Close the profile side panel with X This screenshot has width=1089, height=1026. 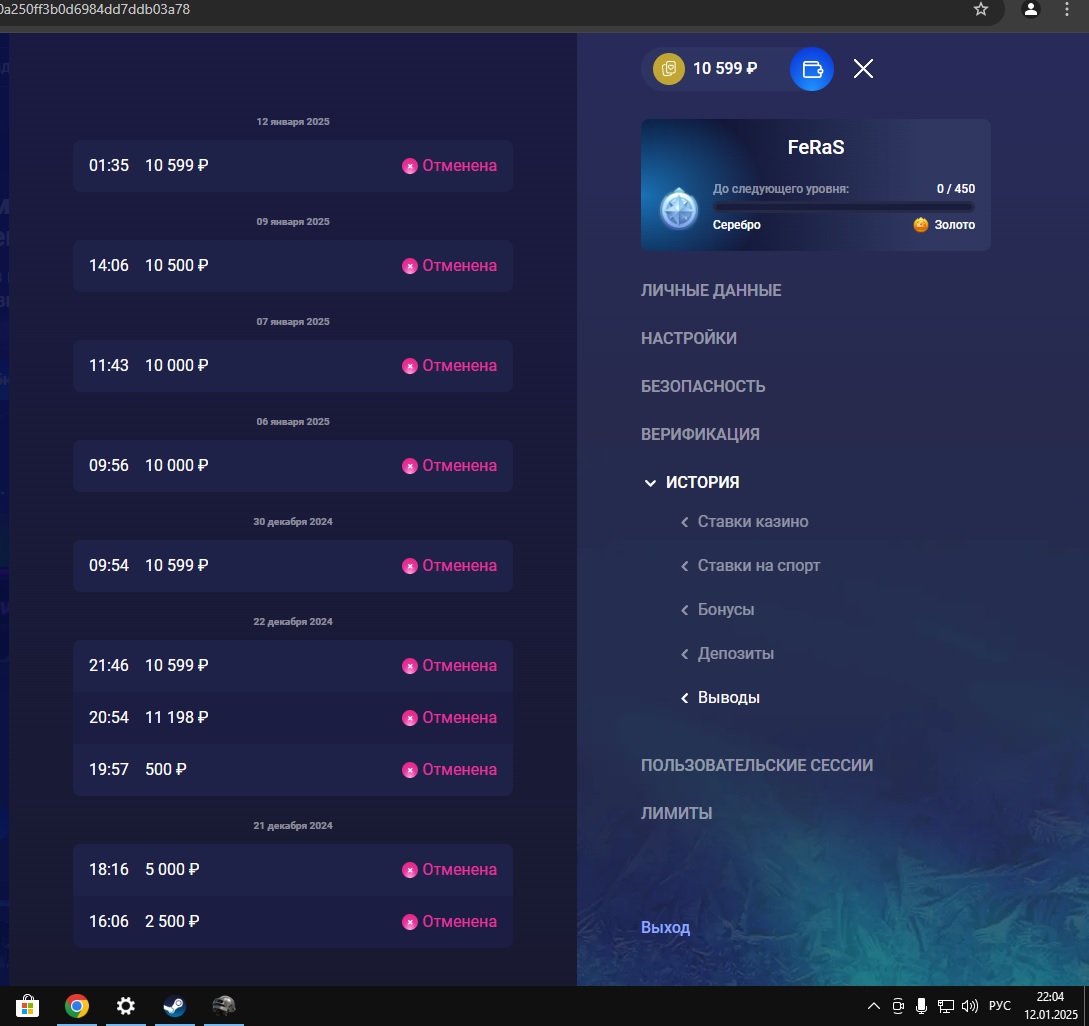pos(863,69)
